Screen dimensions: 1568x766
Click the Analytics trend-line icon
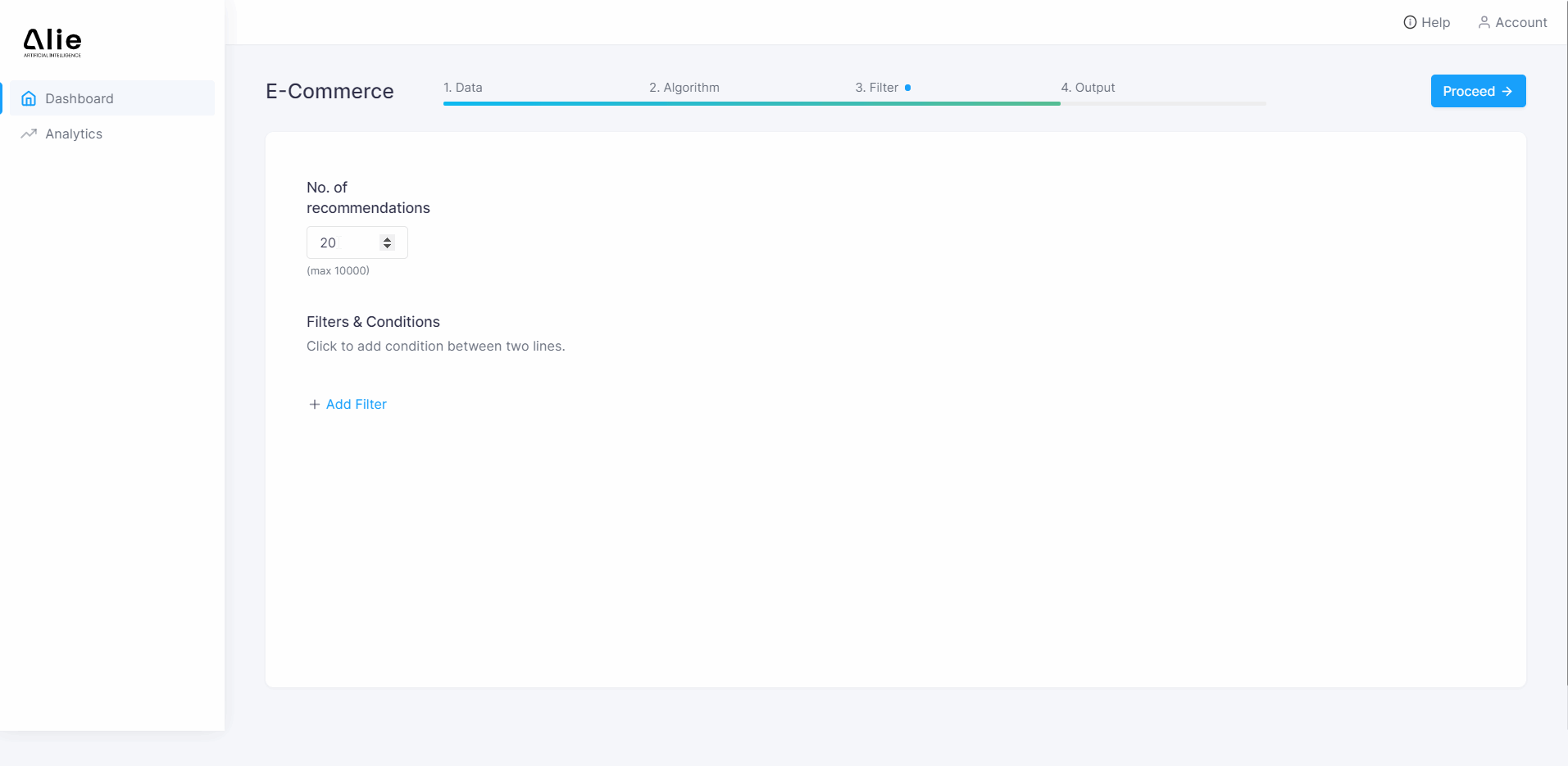[29, 134]
